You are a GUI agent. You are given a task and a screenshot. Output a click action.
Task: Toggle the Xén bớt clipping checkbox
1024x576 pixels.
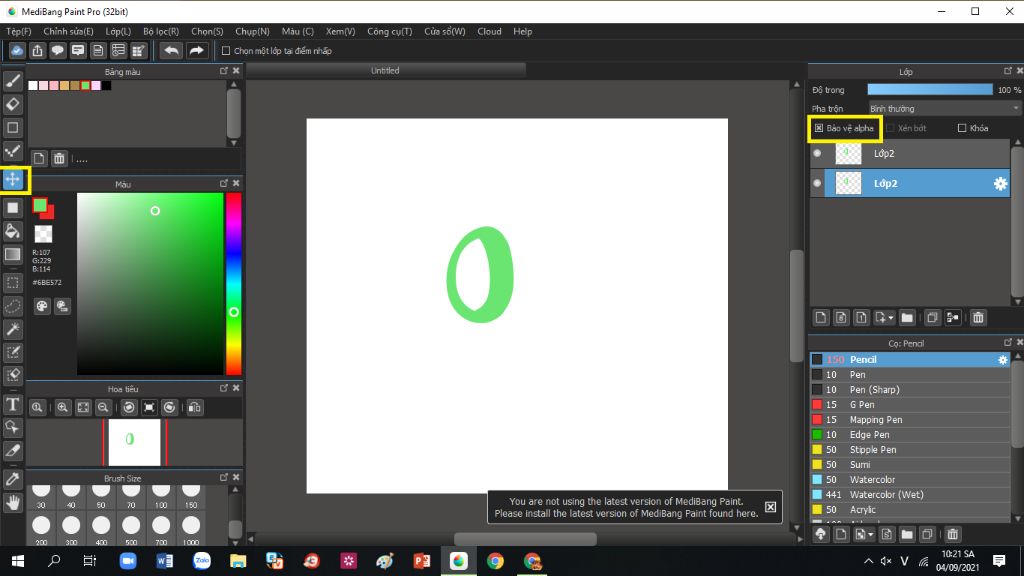pyautogui.click(x=890, y=128)
